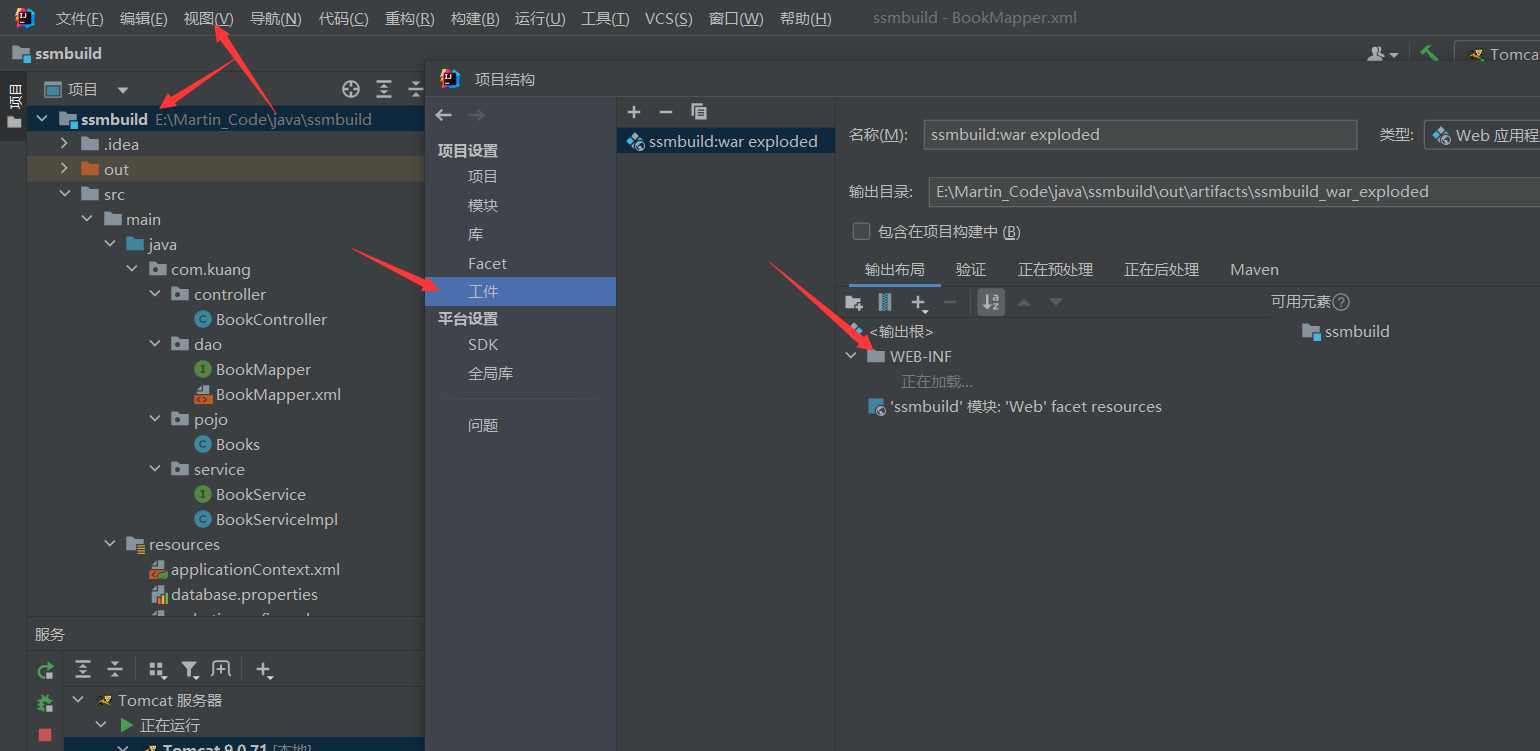The width and height of the screenshot is (1540, 751).
Task: Remove selected artifact with minus icon
Action: pyautogui.click(x=666, y=112)
